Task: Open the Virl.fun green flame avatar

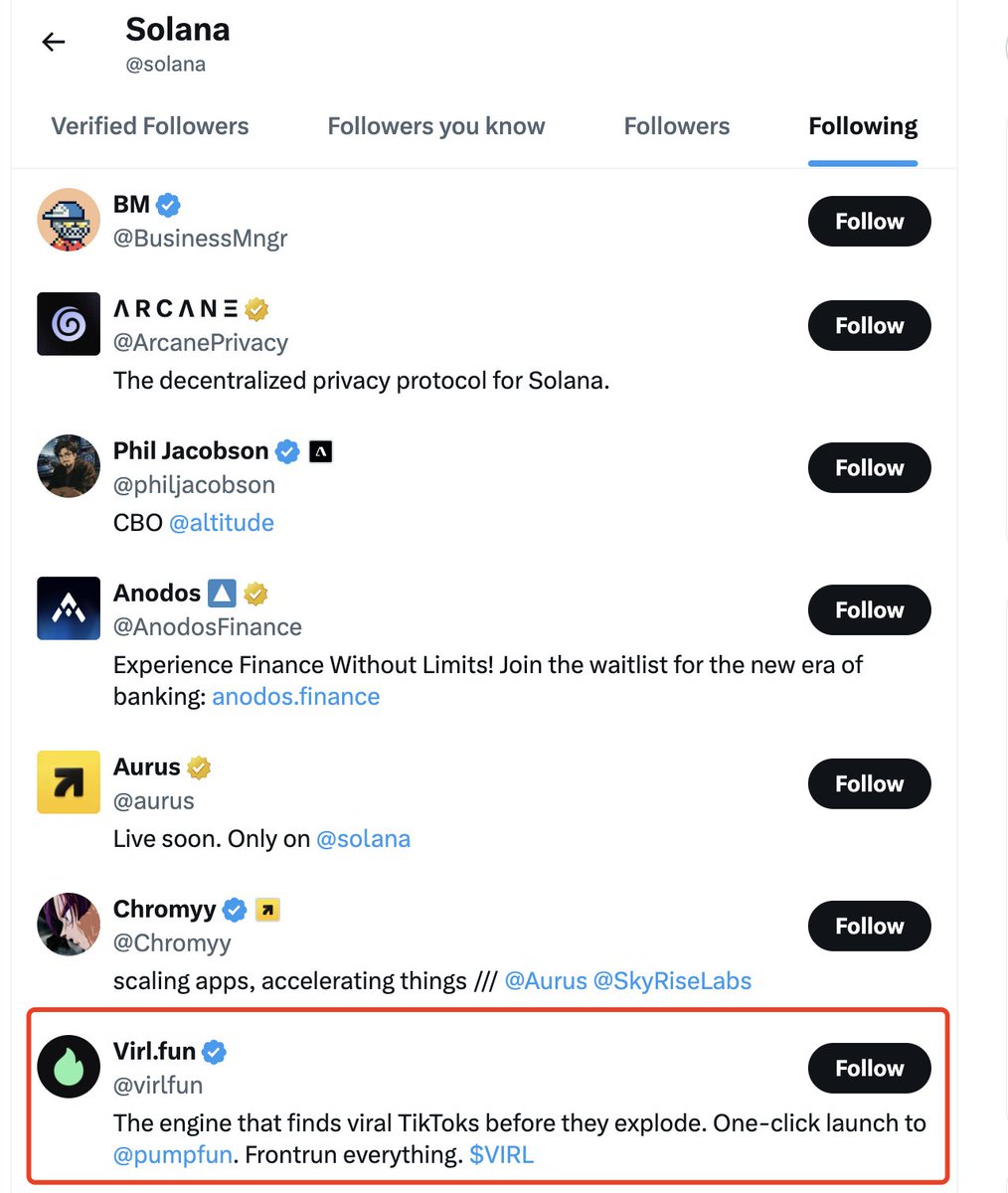Action: [69, 1067]
